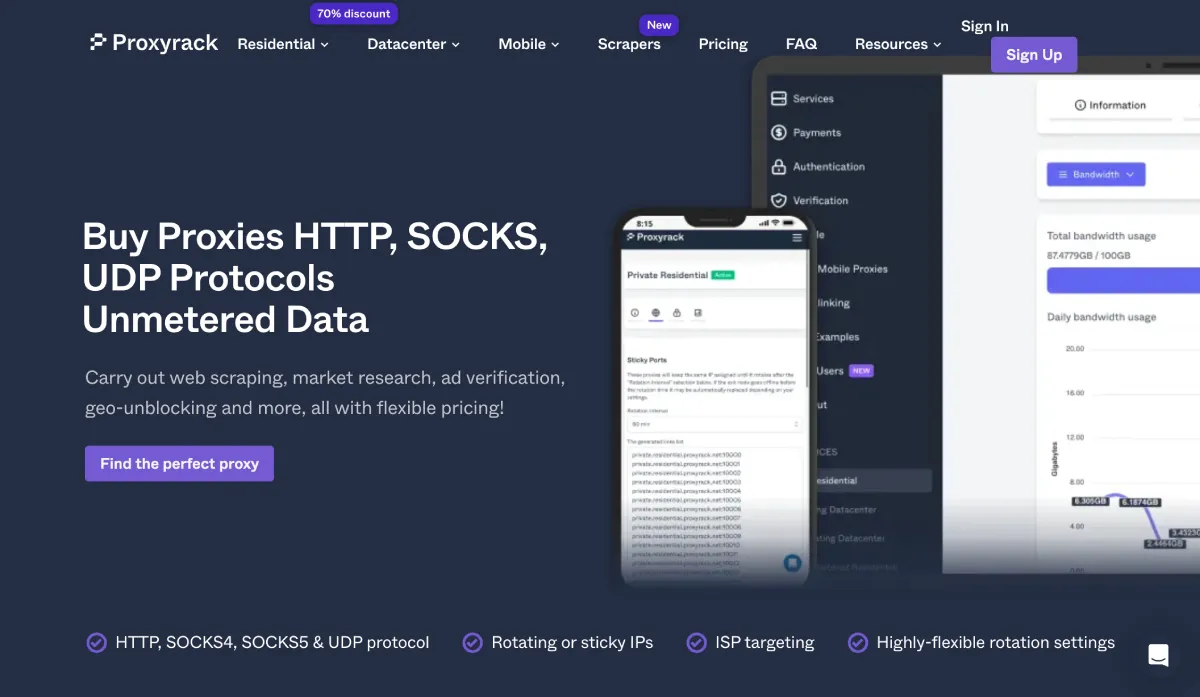Tap the hamburger menu in phone mockup
Viewport: 1200px width, 697px height.
click(x=797, y=238)
